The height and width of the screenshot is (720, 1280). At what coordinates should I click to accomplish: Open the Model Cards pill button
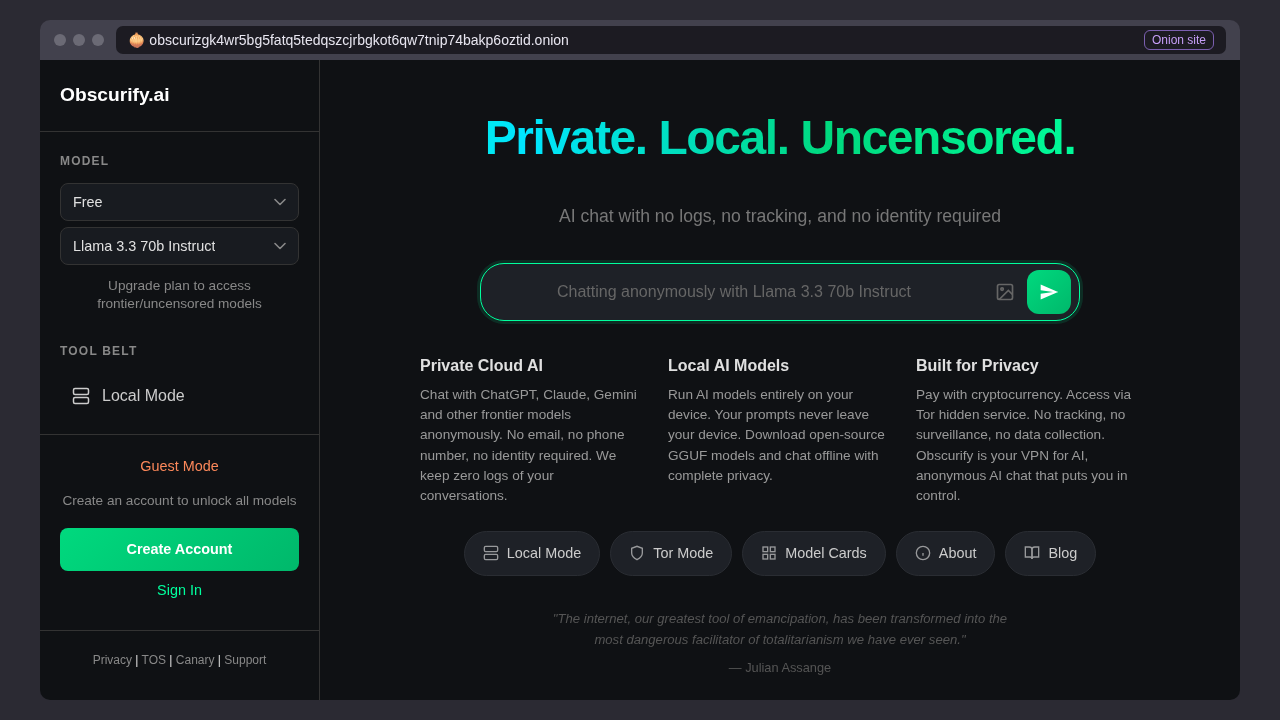[814, 553]
